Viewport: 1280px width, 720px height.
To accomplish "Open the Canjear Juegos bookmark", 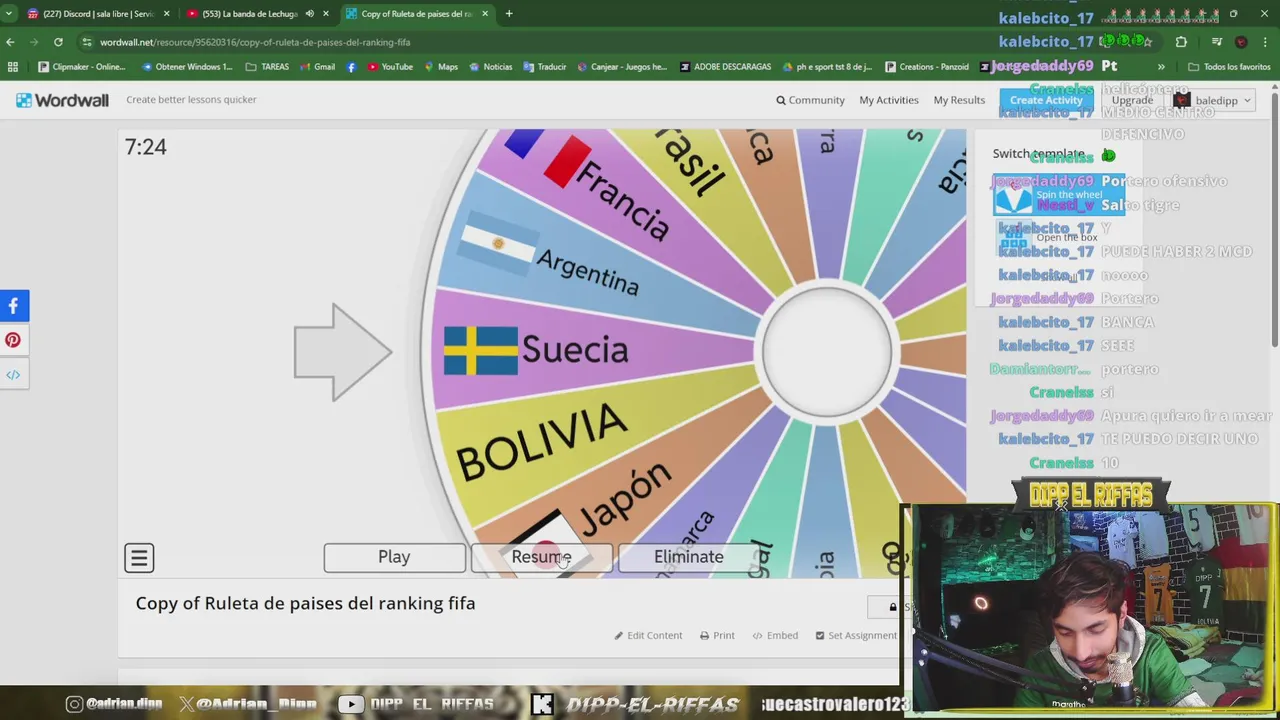I will 621,67.
